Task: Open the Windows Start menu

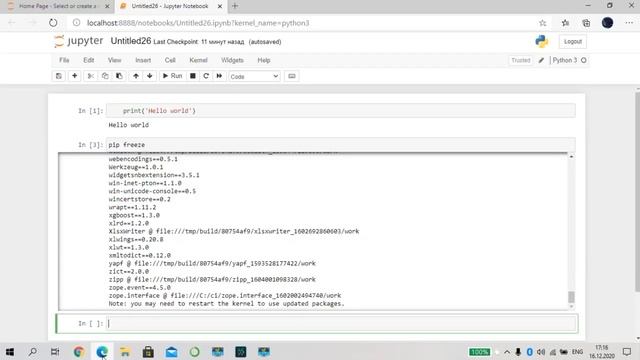Action: point(10,351)
